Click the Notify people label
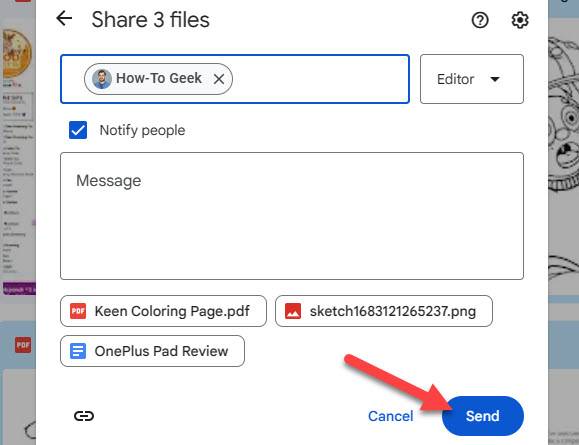Screen dimensions: 579x445 coord(142,130)
